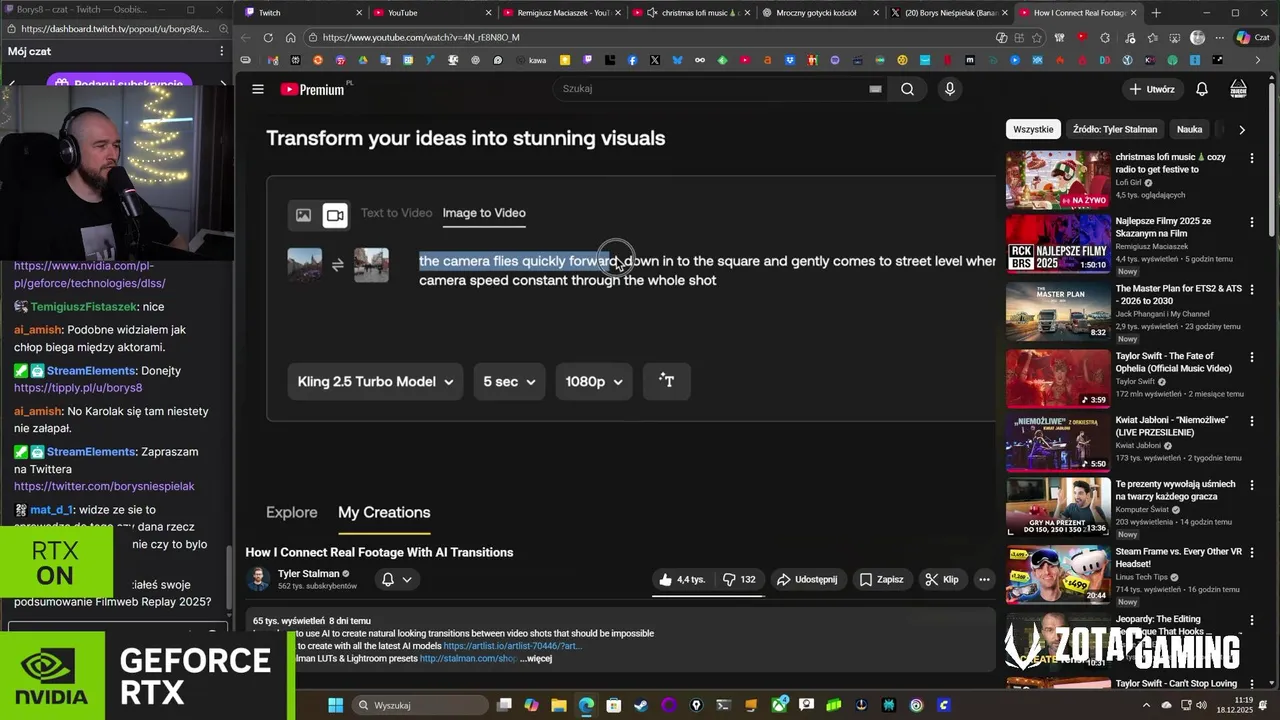Open Copilot Czat button in browser
This screenshot has height=720, width=1280.
[1256, 37]
